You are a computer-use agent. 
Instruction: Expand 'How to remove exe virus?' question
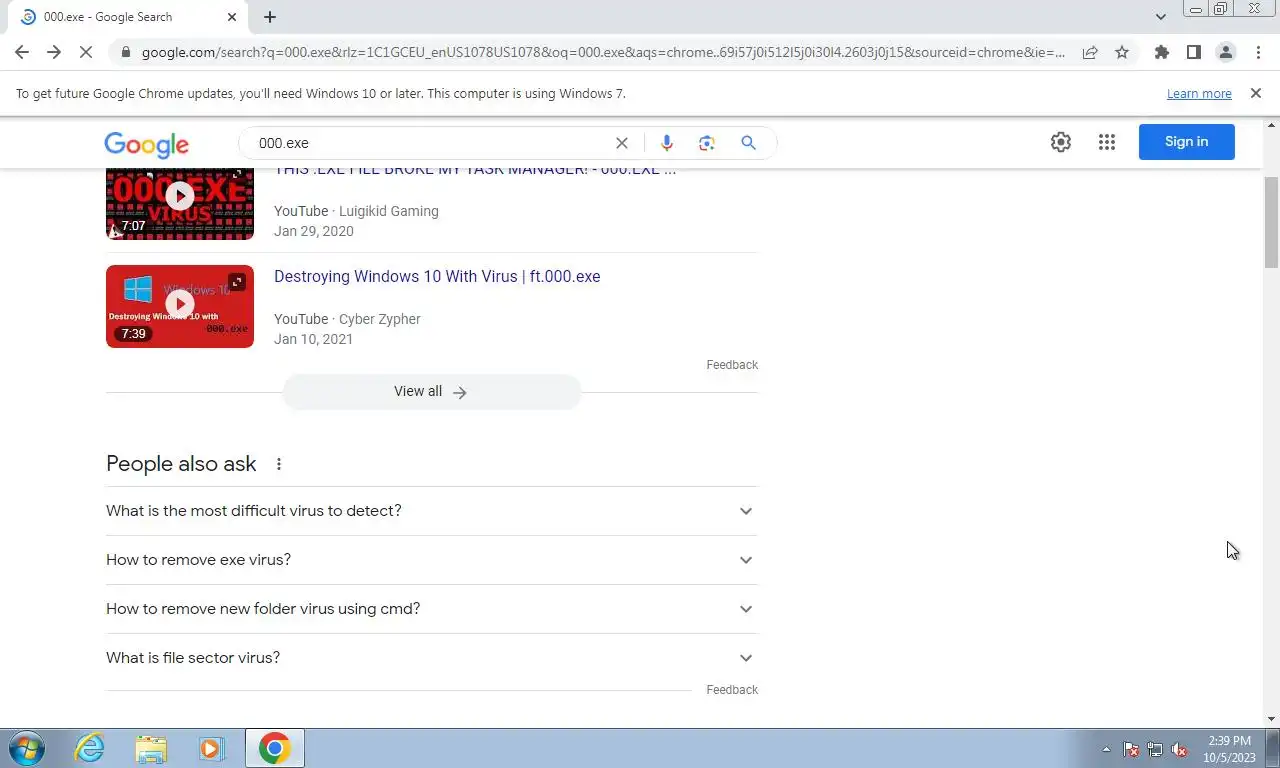pyautogui.click(x=432, y=560)
